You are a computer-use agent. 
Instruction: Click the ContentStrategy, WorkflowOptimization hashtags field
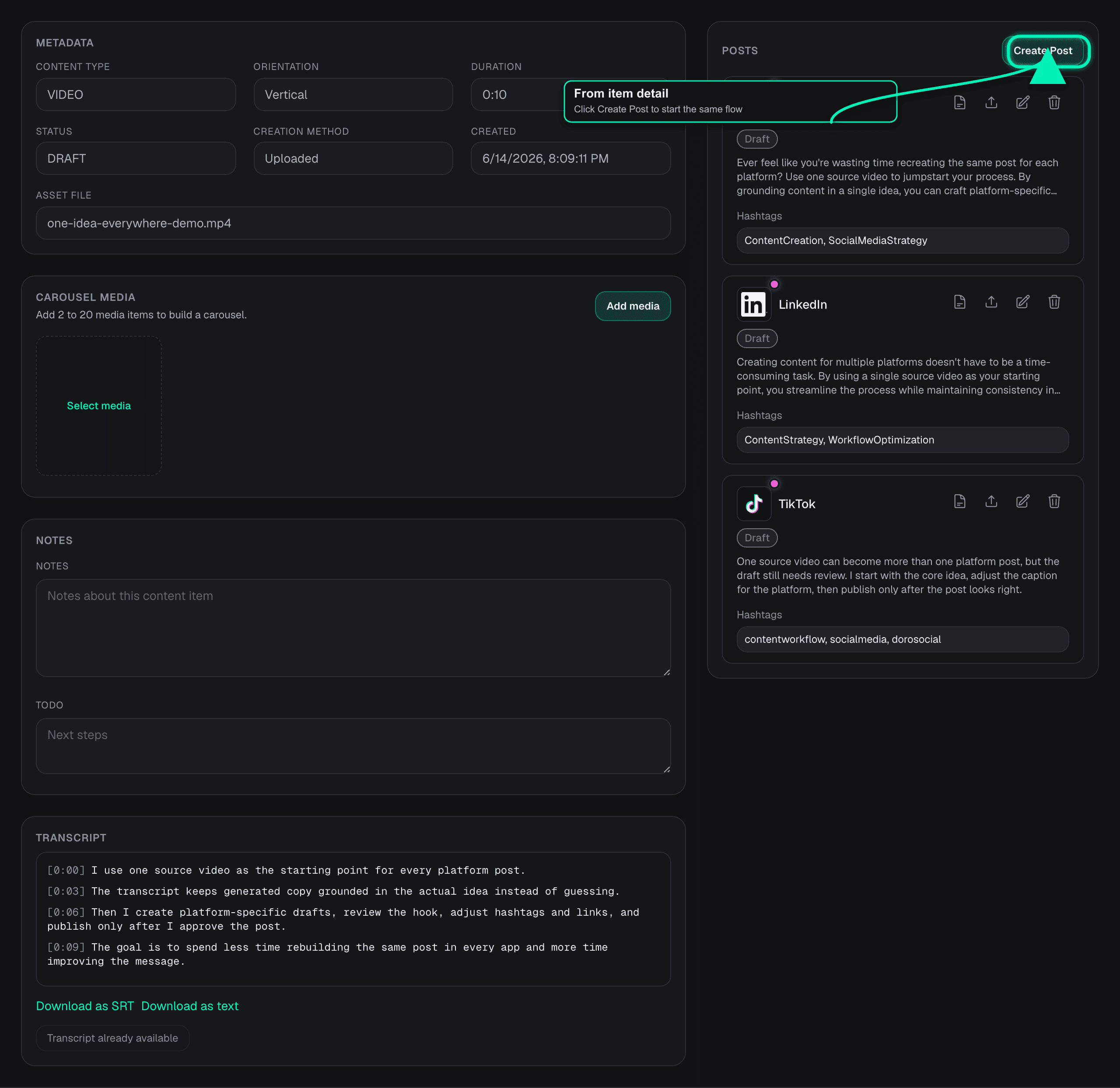(x=902, y=440)
